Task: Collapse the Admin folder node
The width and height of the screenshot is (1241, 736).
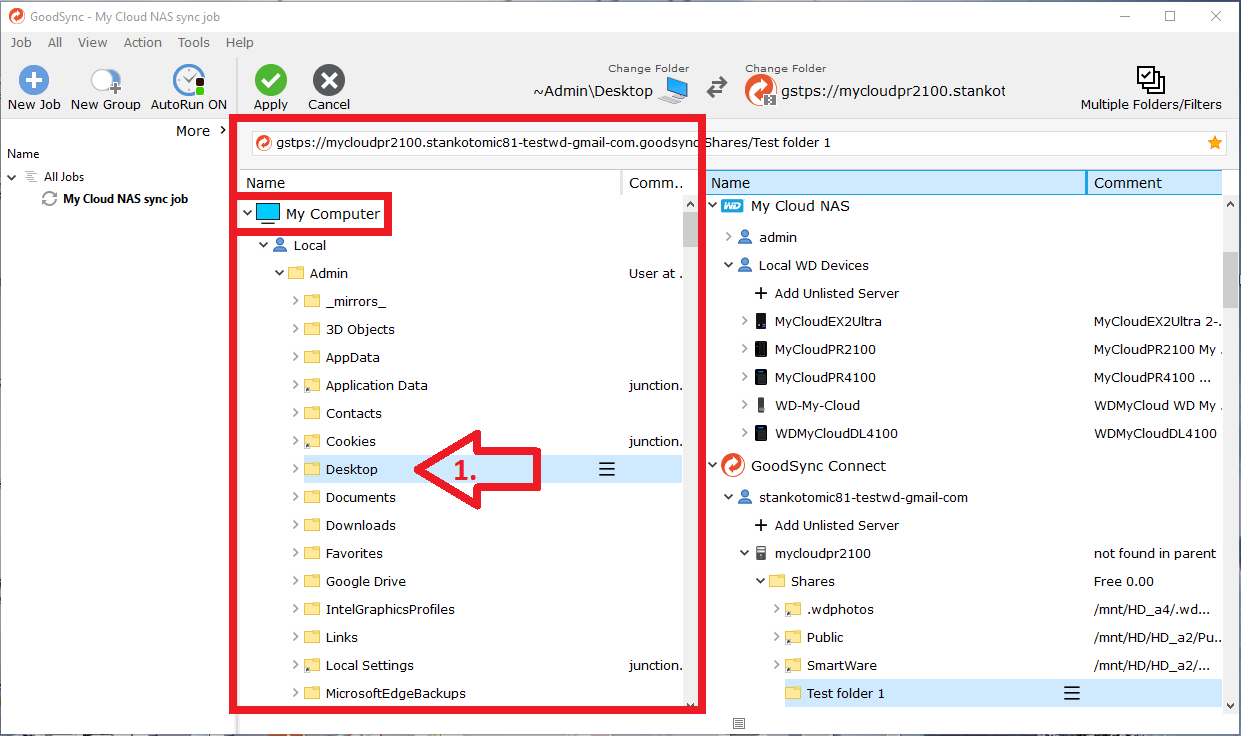Action: tap(280, 273)
